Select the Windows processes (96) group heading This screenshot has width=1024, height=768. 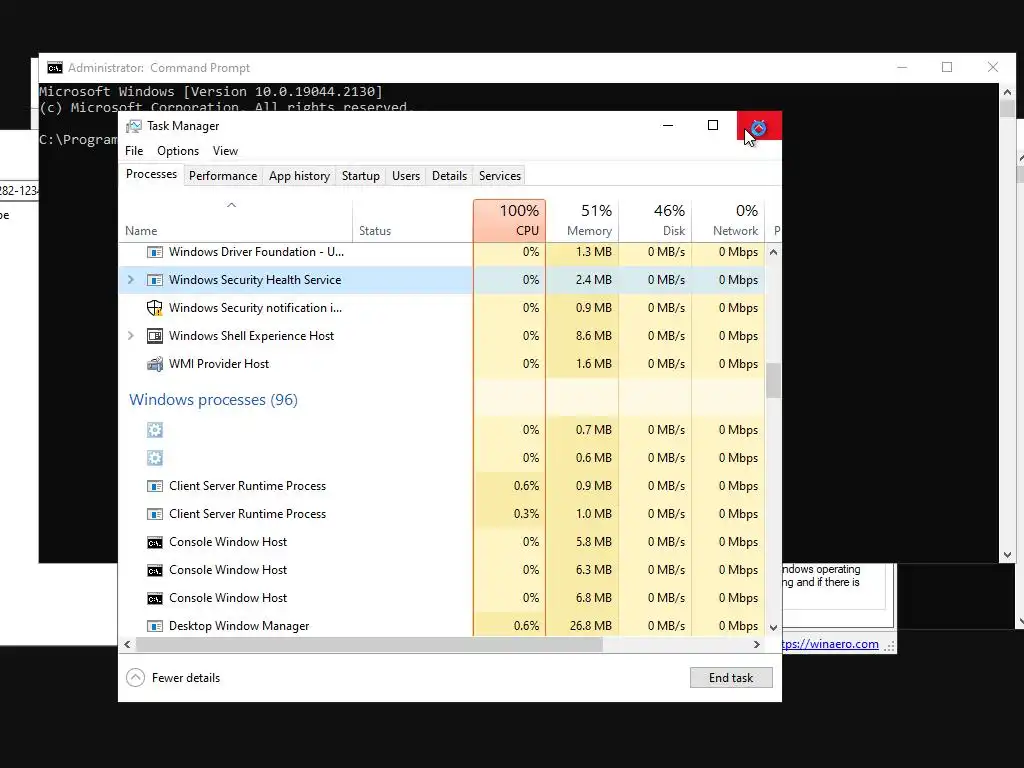(x=213, y=400)
